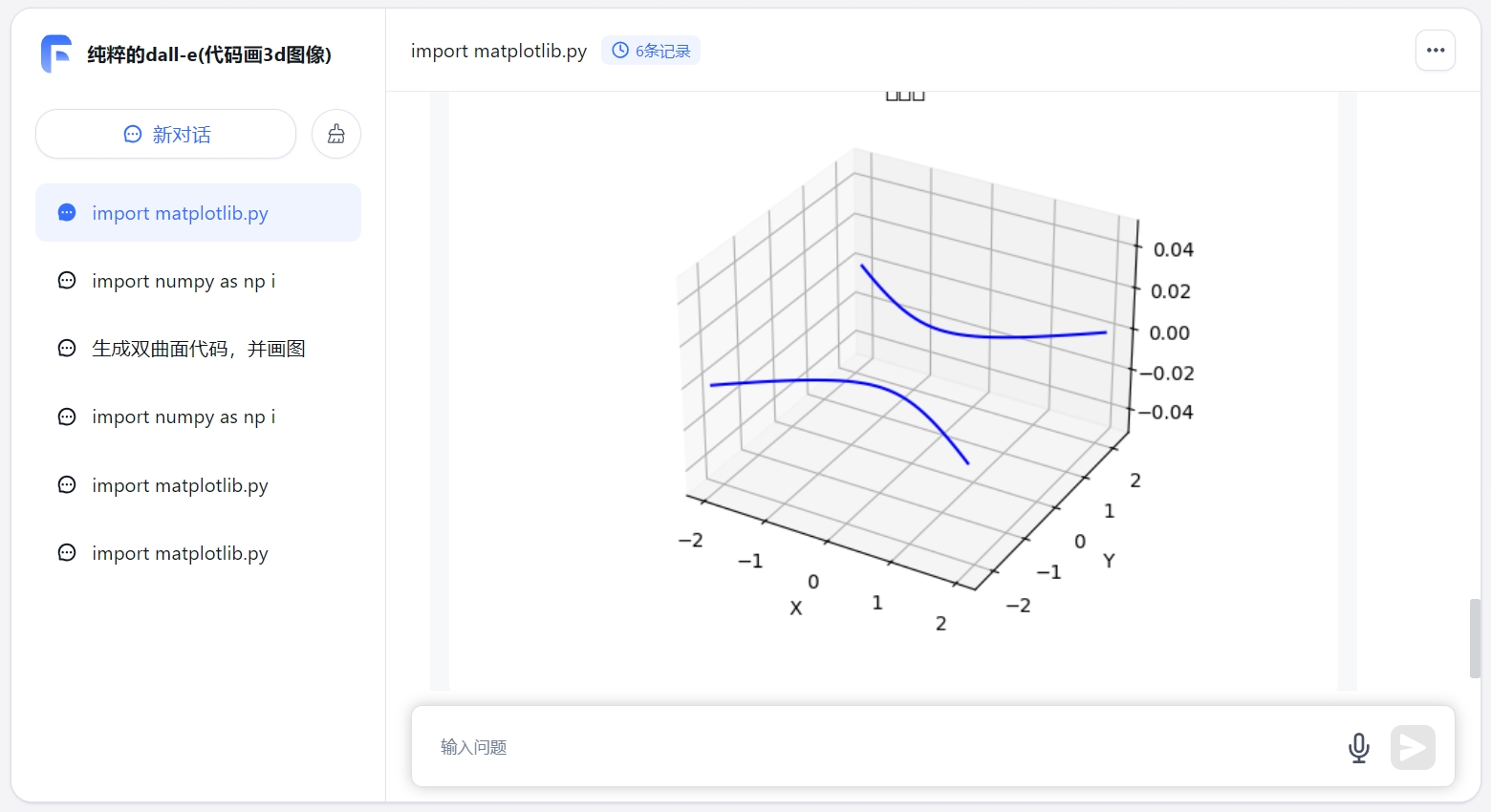
Task: Click the broom clear-history icon
Action: pos(336,135)
